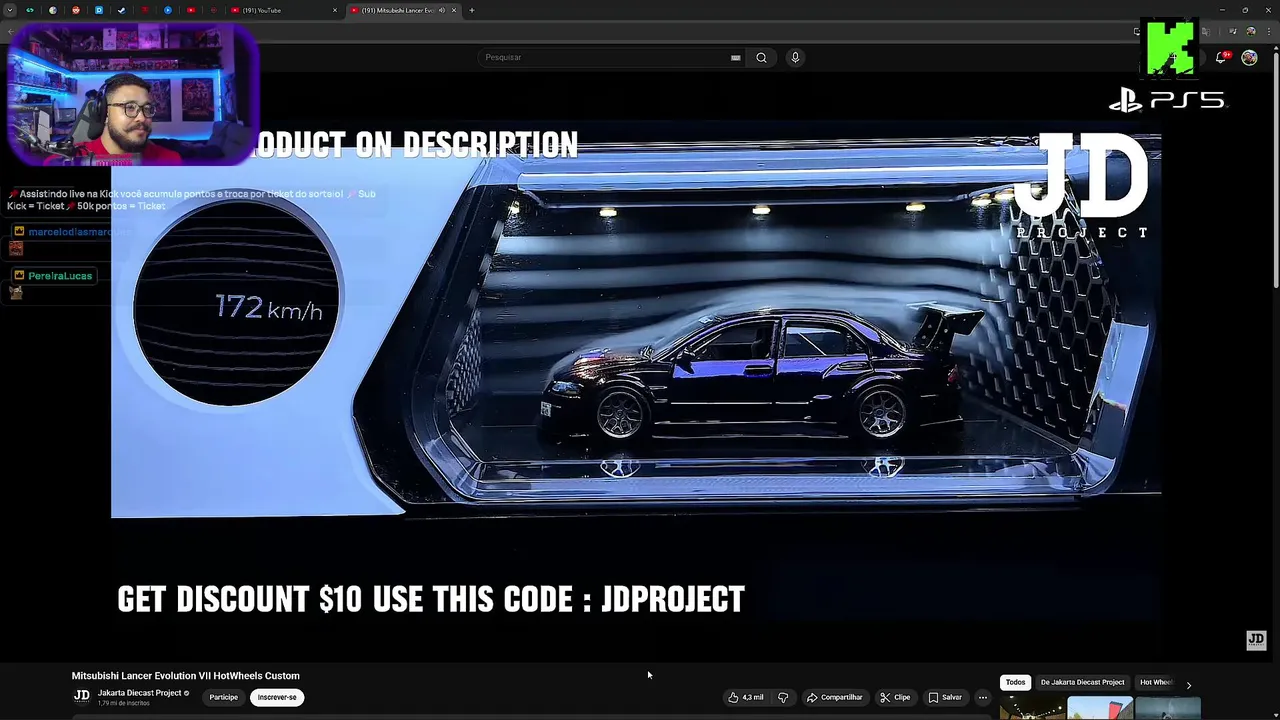Open a new browser tab with plus

point(472,10)
